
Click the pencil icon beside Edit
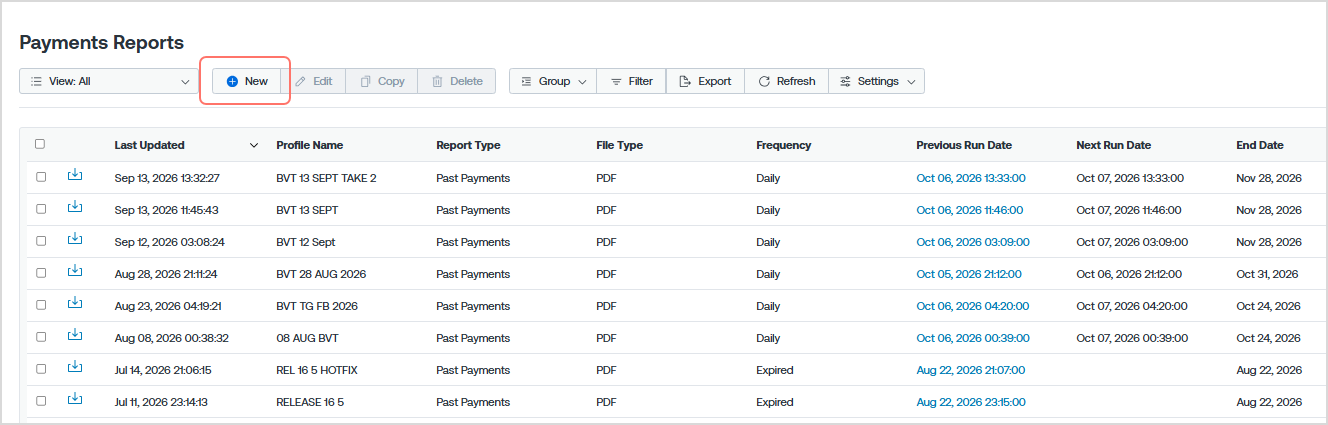300,81
